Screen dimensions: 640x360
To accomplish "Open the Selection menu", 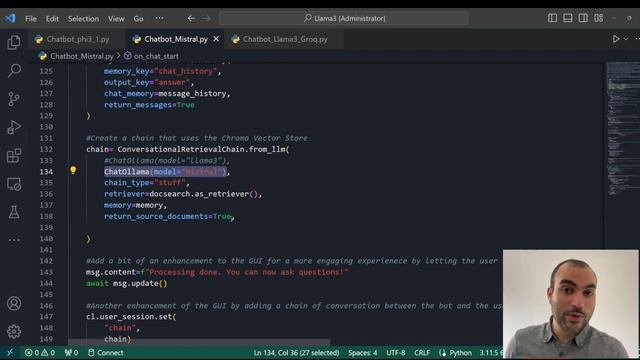I will pyautogui.click(x=83, y=19).
